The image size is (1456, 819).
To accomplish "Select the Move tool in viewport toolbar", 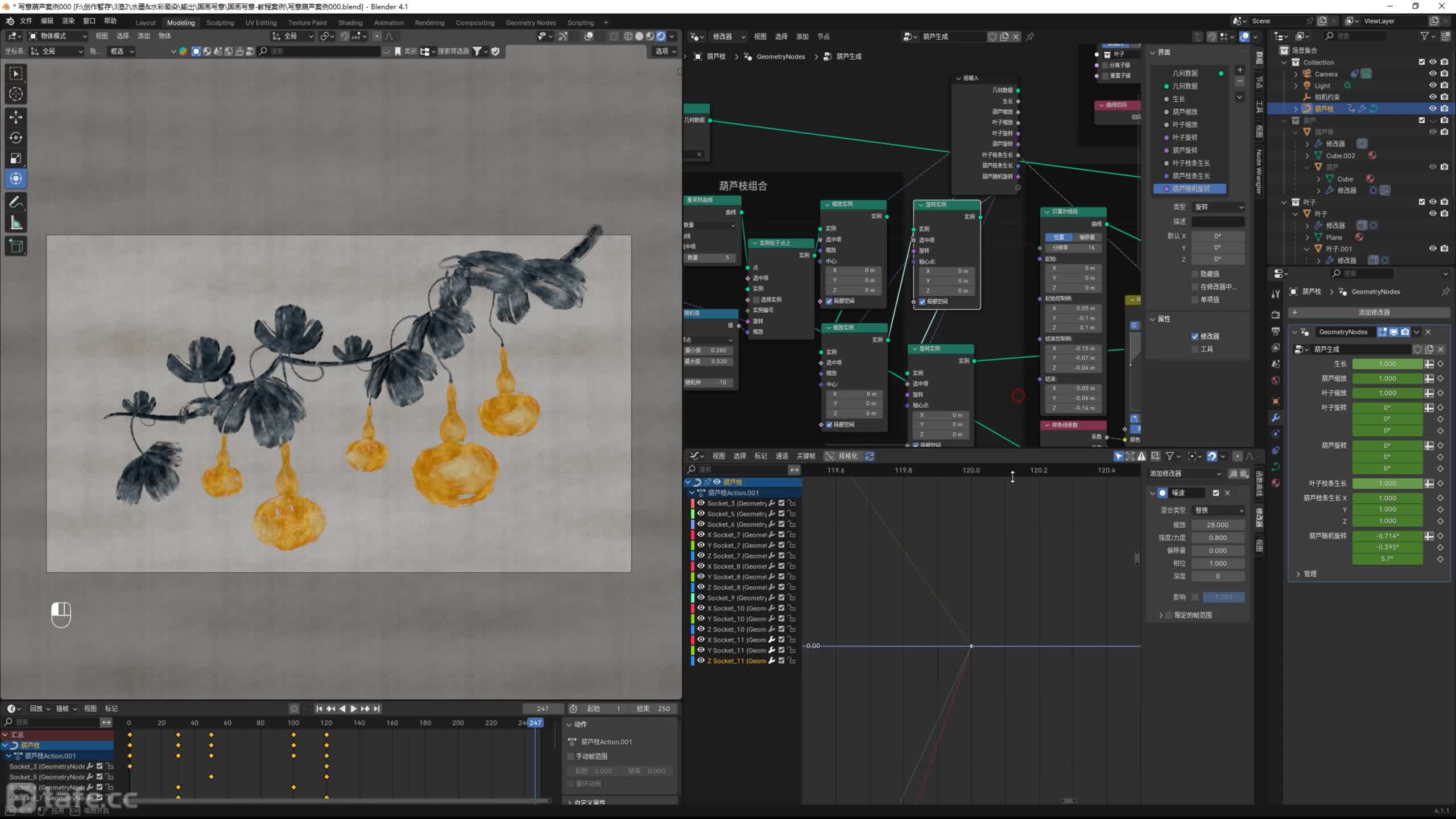I will tap(16, 117).
